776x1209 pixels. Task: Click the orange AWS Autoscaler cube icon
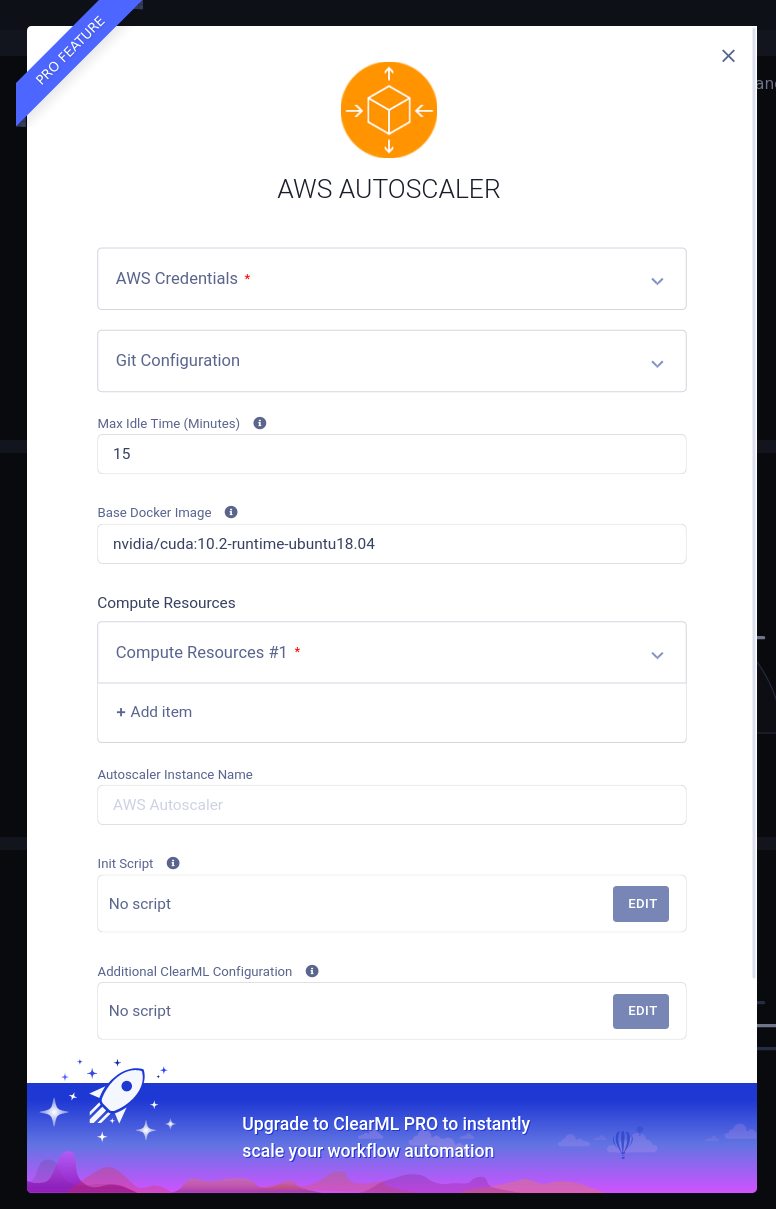click(x=389, y=110)
